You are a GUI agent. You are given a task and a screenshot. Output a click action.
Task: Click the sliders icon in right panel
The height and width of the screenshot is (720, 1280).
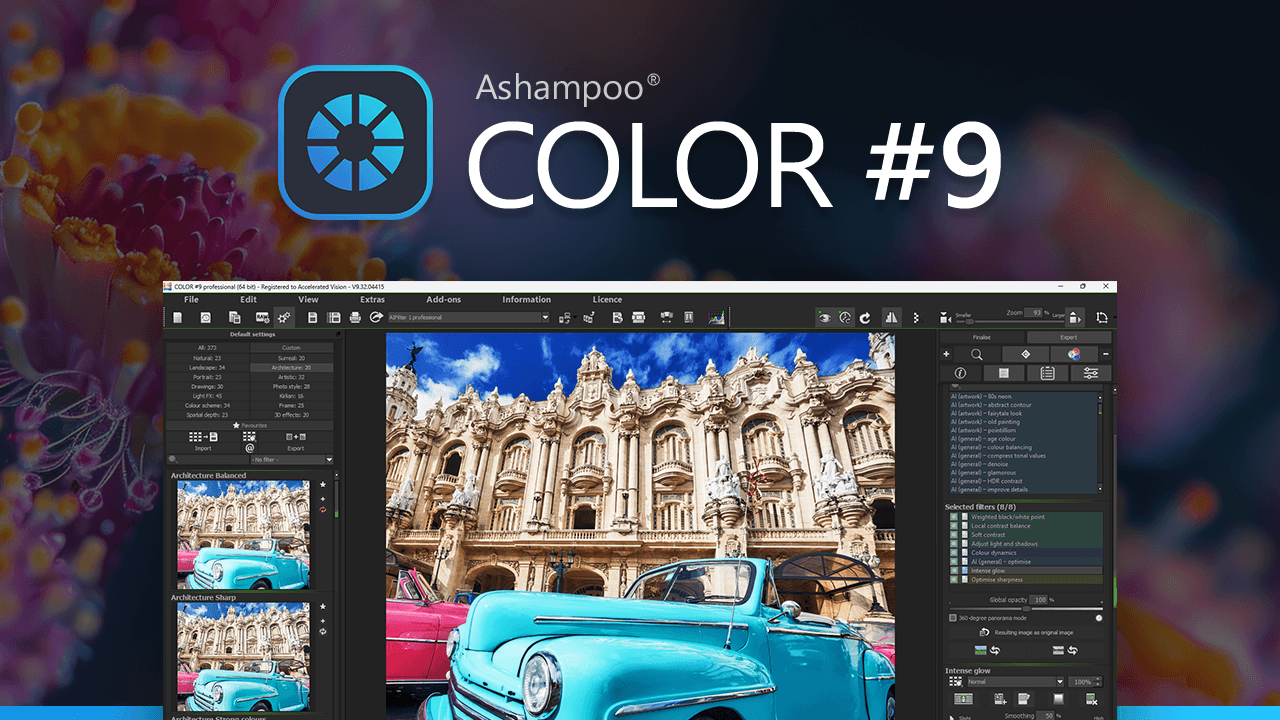(1091, 373)
